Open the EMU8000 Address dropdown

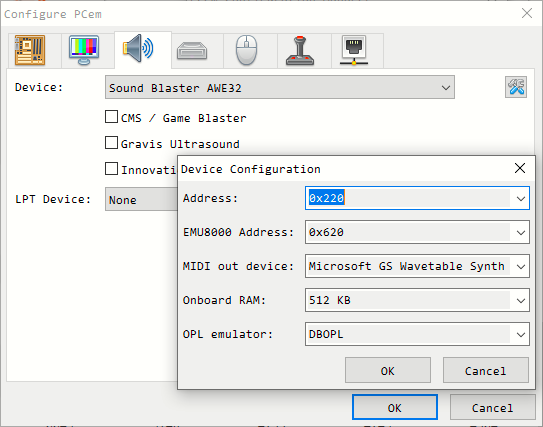coord(417,232)
